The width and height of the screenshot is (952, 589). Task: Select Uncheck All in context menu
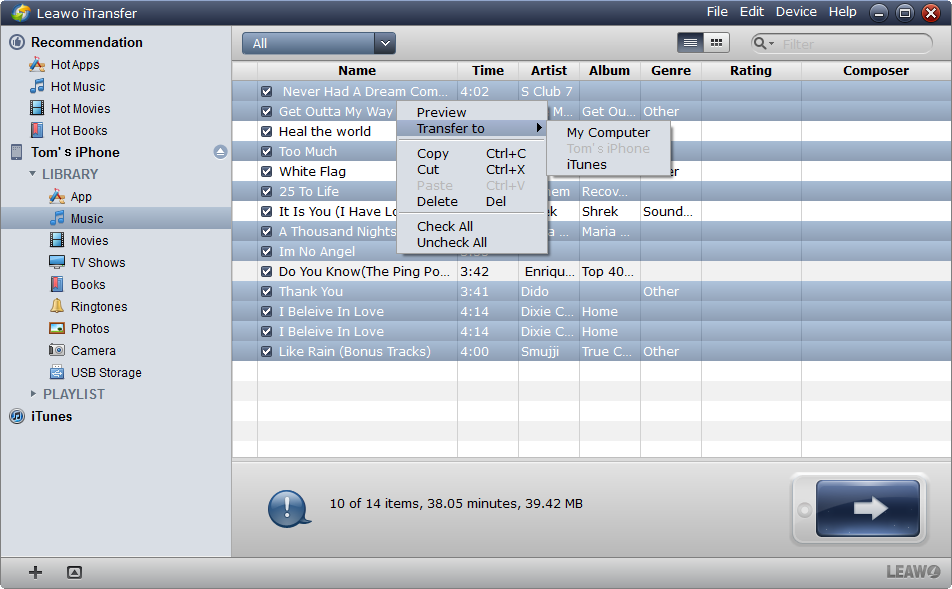click(x=472, y=242)
